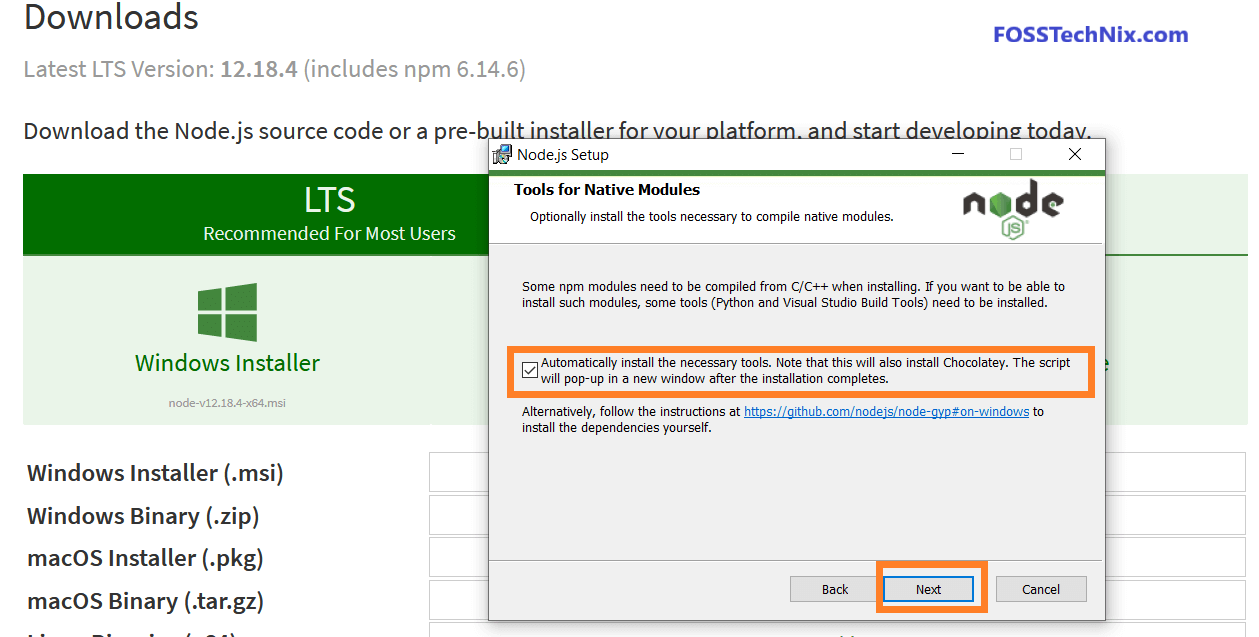Click the minimize icon on the setup window
Viewport: 1259px width, 637px height.
957,154
